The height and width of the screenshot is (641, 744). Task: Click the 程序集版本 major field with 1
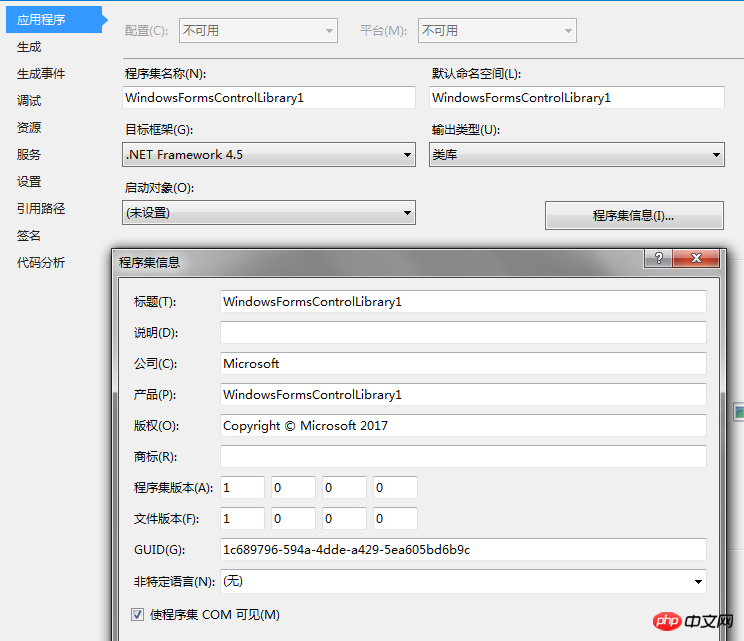[x=242, y=488]
